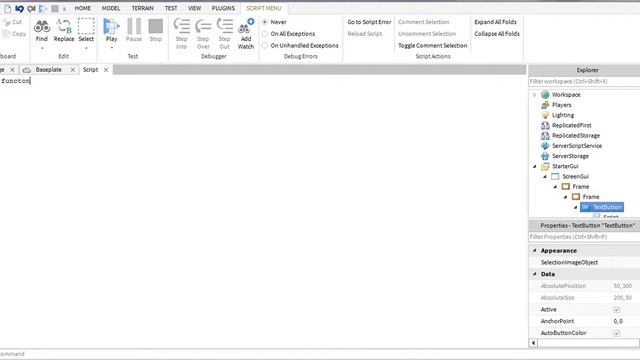Open the PLUGINS ribbon tab

click(223, 8)
